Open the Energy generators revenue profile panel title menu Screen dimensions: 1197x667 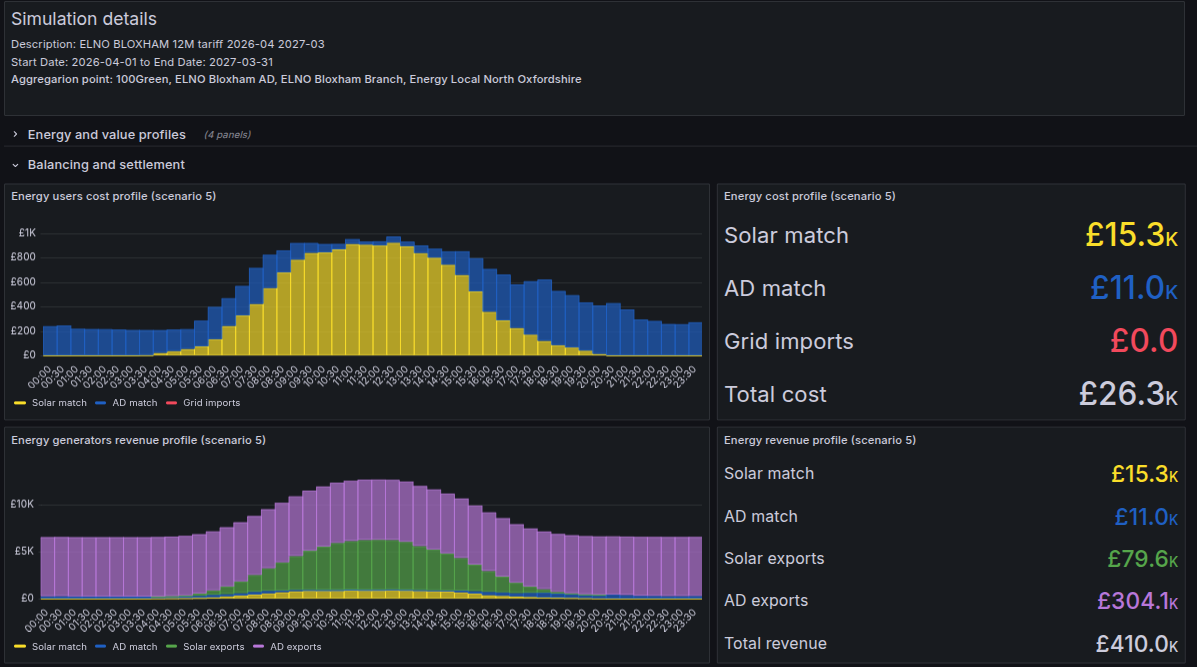click(x=138, y=440)
